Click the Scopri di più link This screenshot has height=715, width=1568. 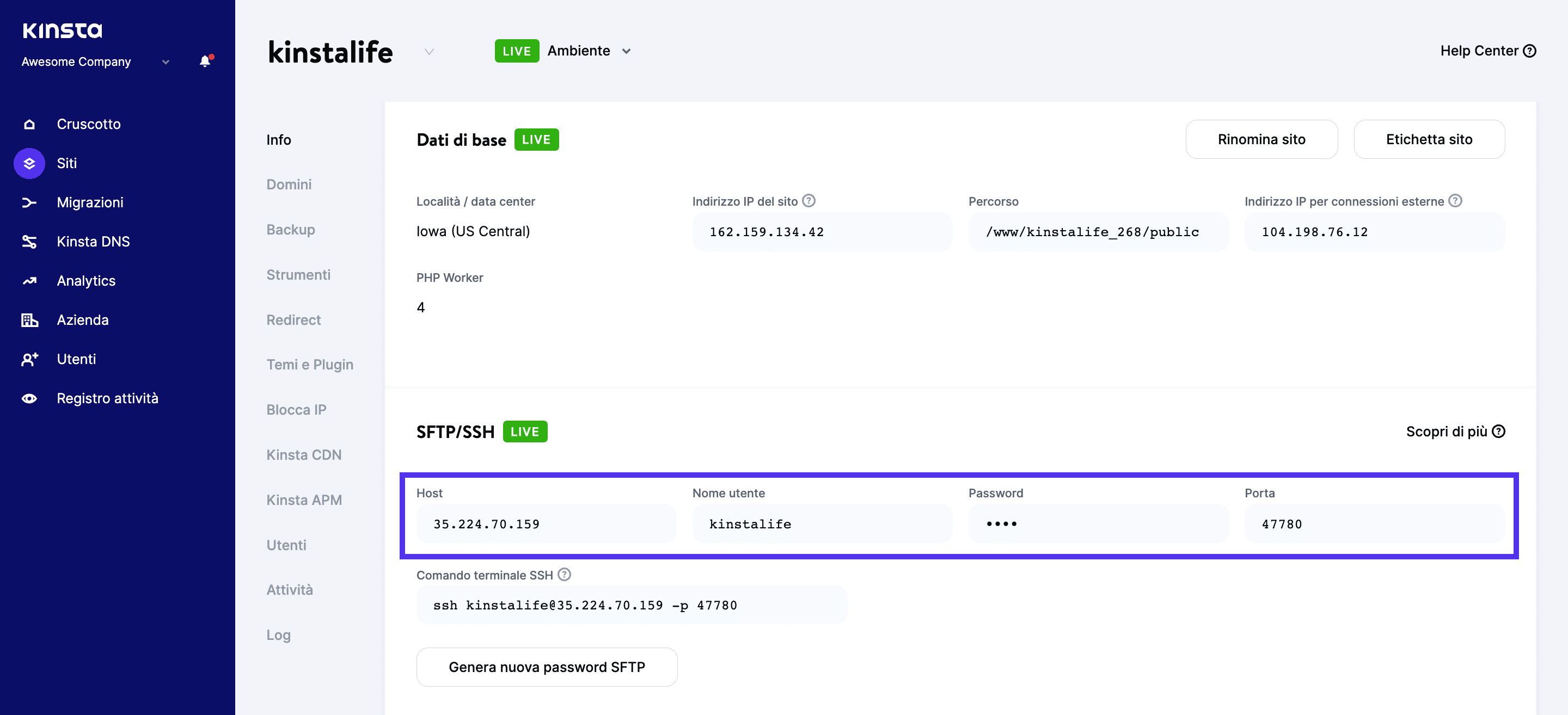point(1455,432)
